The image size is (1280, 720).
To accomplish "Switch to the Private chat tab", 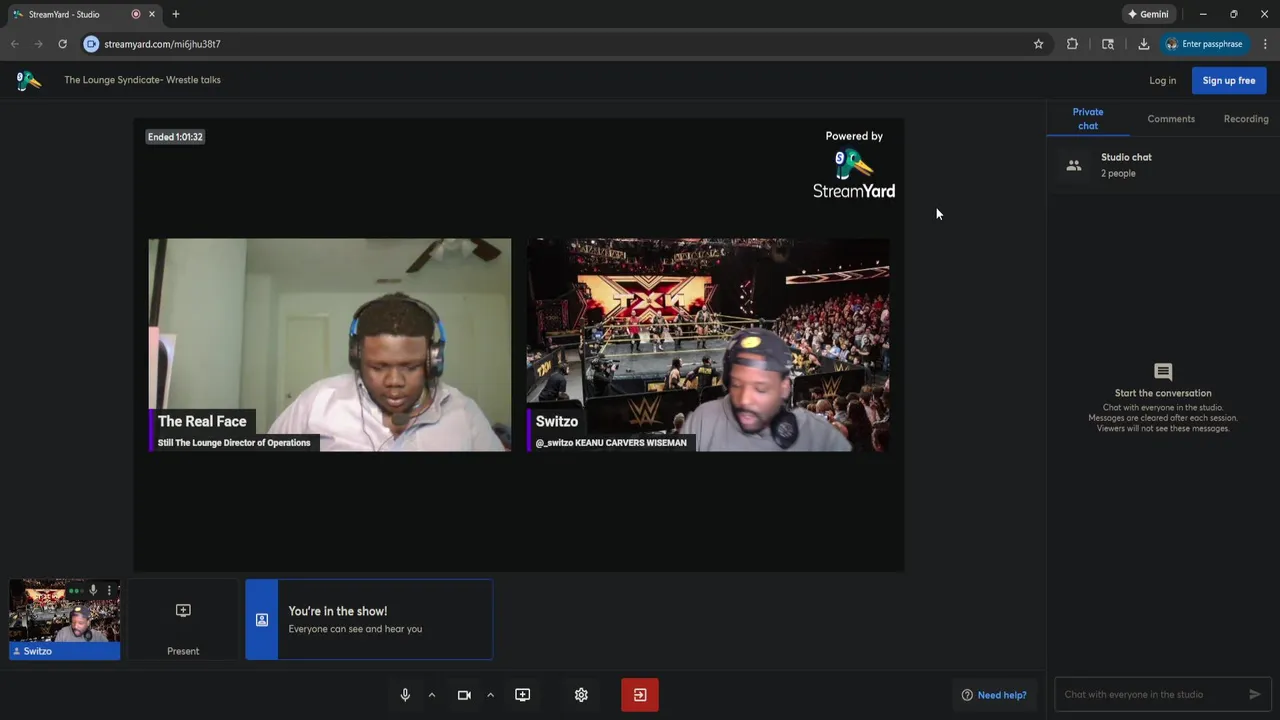I will (1088, 119).
